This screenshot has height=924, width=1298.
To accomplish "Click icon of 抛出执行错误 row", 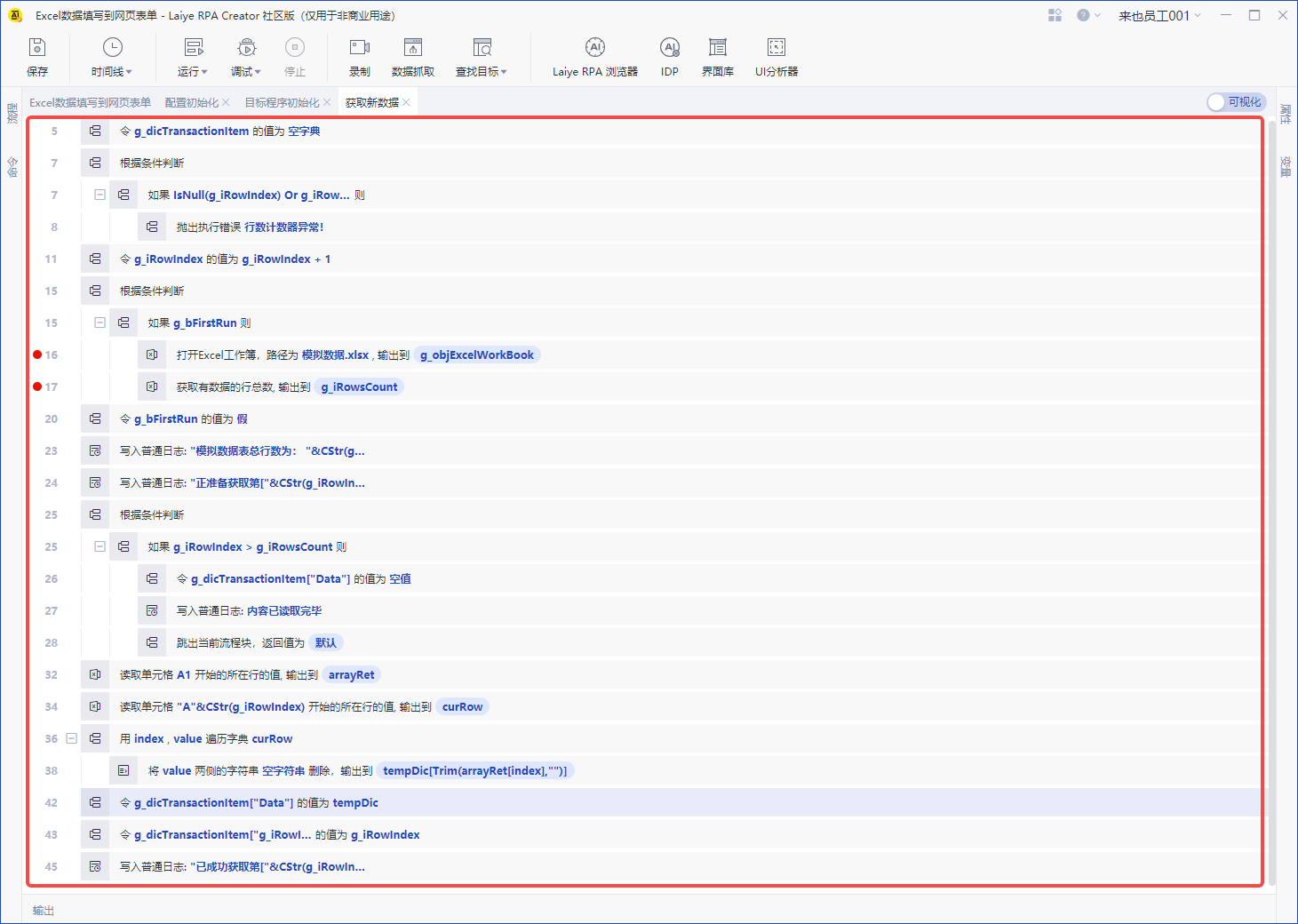I will tap(152, 227).
